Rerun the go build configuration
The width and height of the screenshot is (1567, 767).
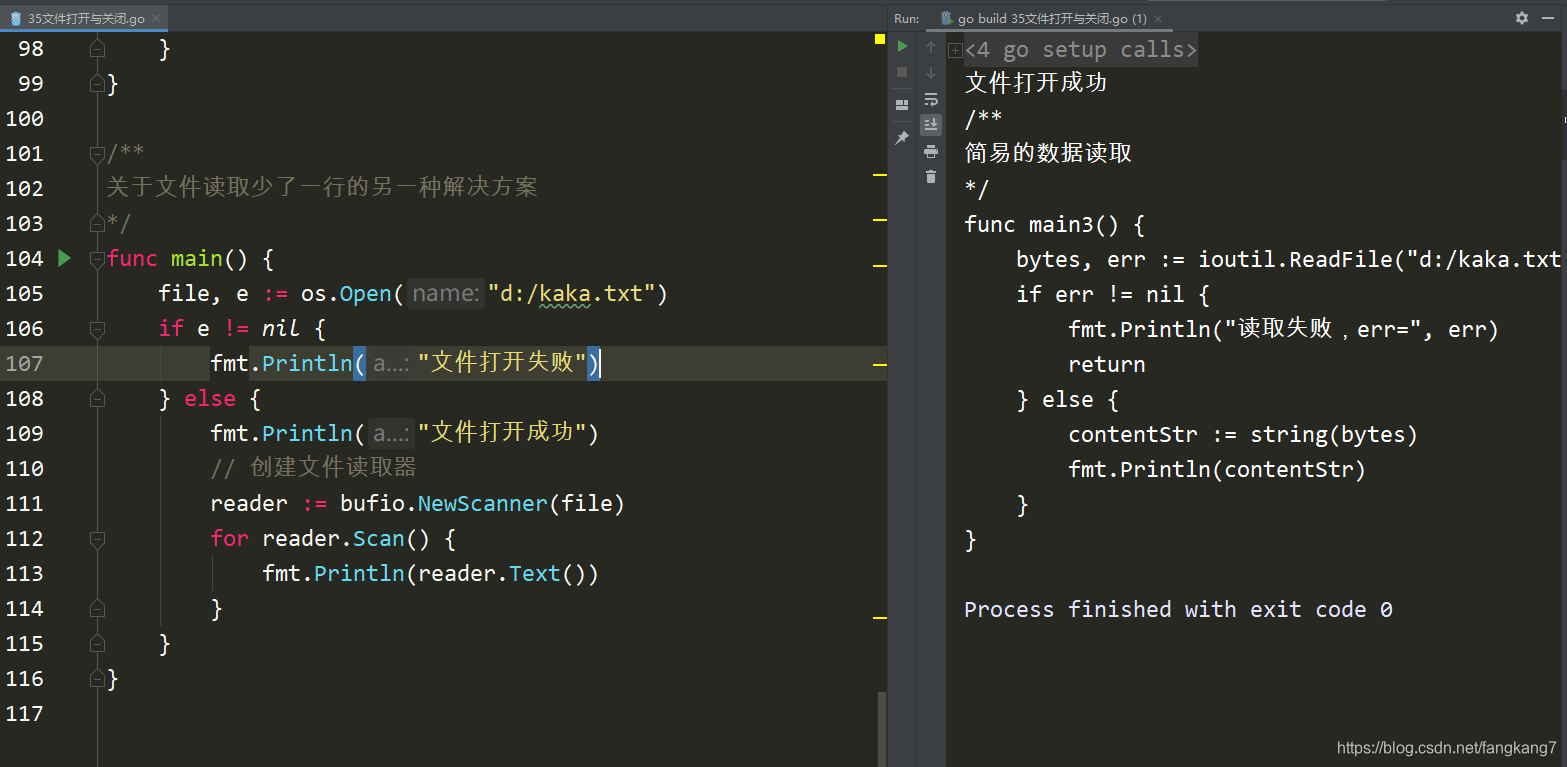point(902,46)
